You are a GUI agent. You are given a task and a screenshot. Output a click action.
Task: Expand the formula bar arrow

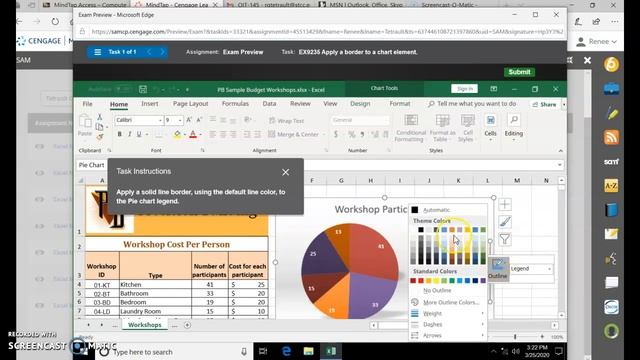(x=560, y=165)
